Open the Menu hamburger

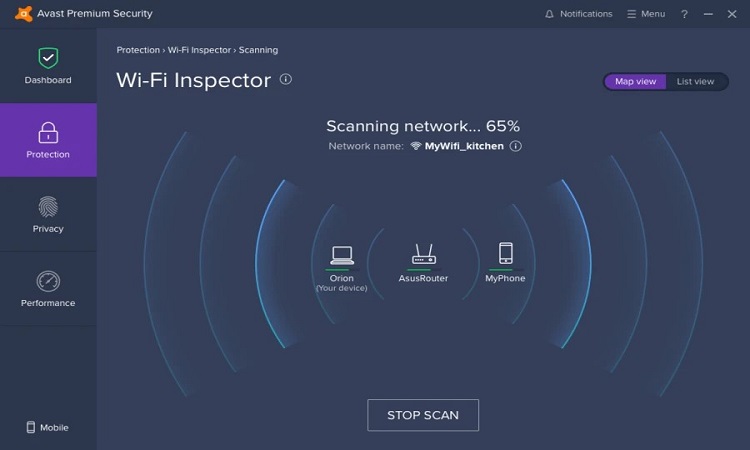click(645, 14)
